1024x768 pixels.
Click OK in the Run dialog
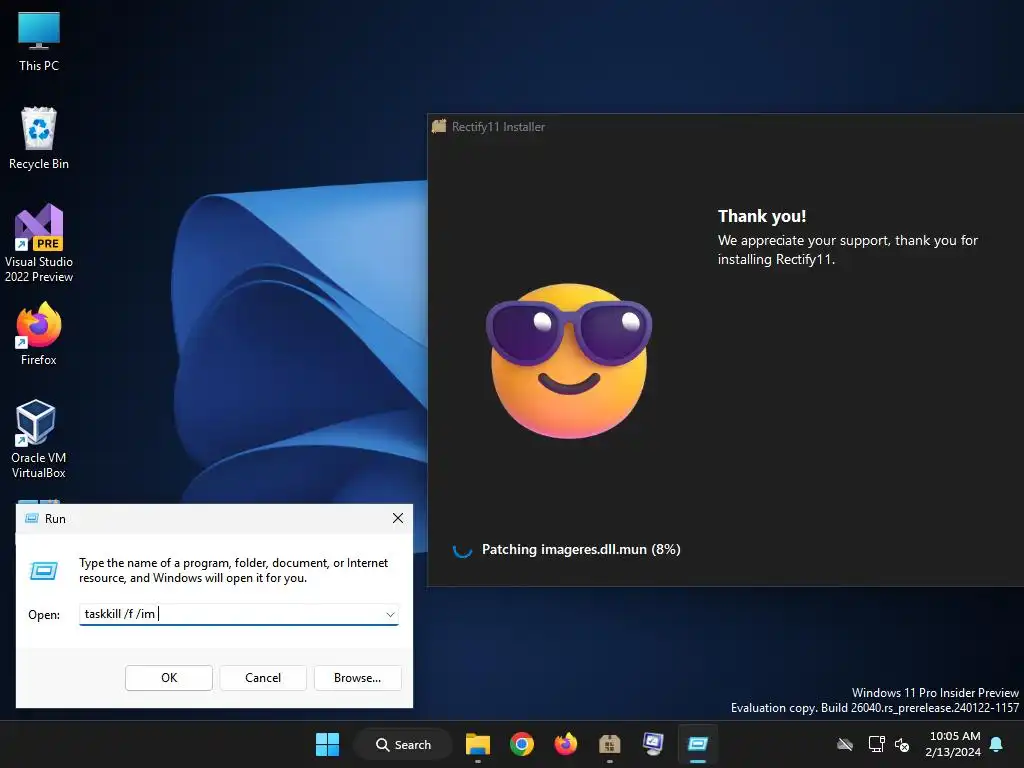tap(169, 678)
